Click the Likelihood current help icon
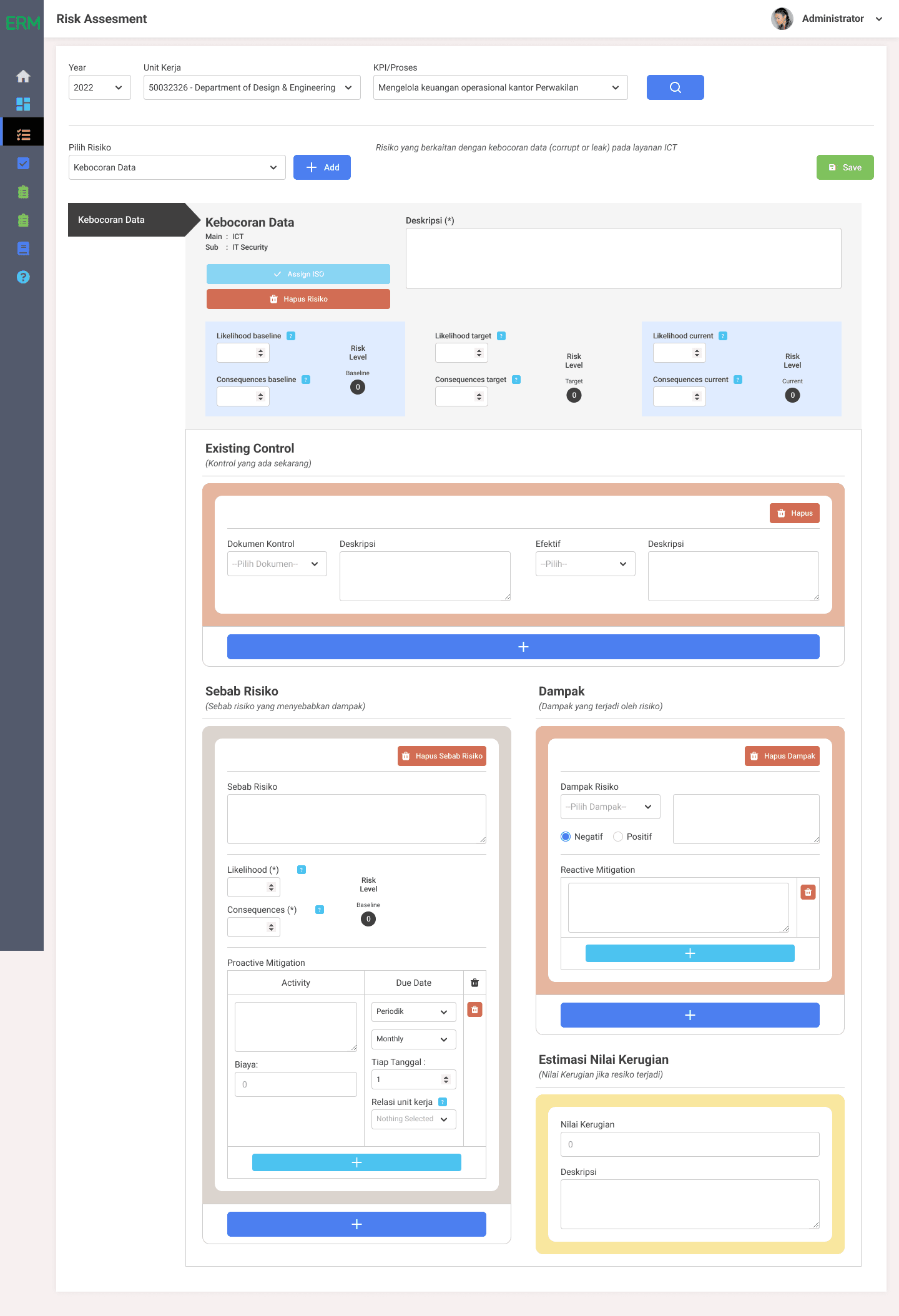 click(x=723, y=336)
